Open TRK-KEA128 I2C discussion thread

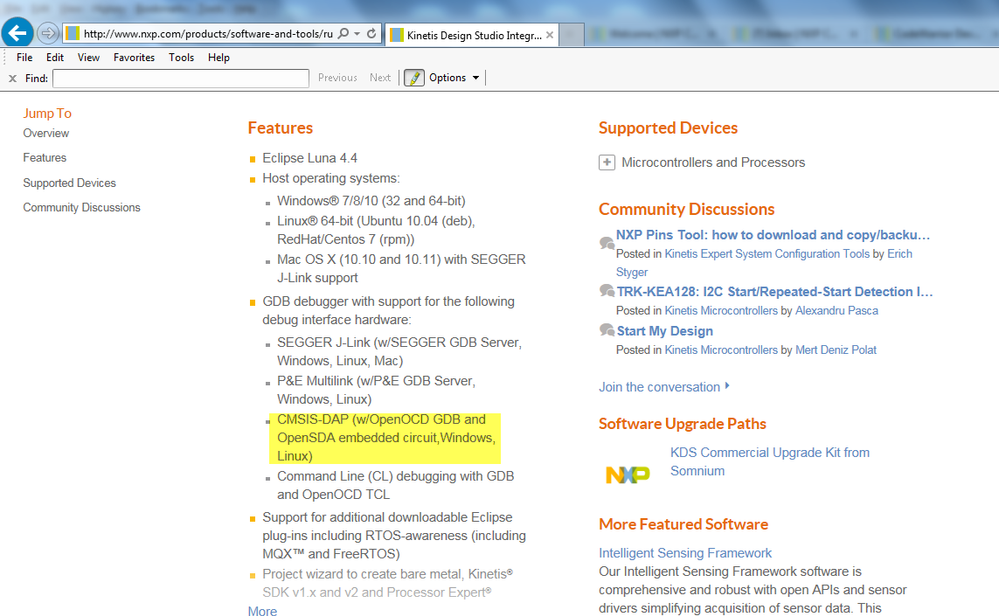tap(775, 292)
